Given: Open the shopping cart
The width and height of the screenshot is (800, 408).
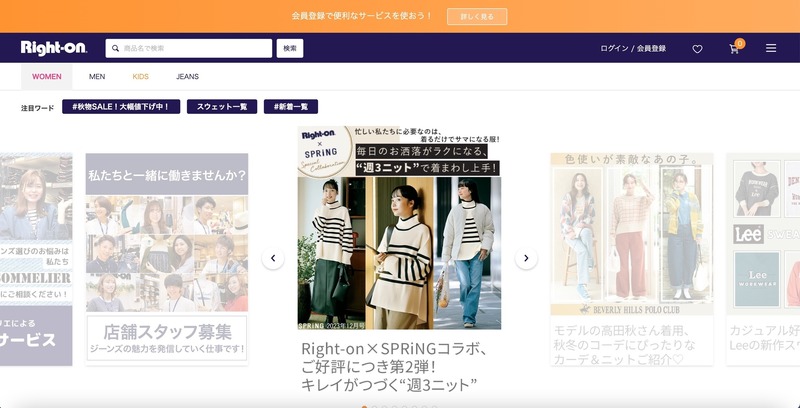Looking at the screenshot, I should tap(734, 49).
